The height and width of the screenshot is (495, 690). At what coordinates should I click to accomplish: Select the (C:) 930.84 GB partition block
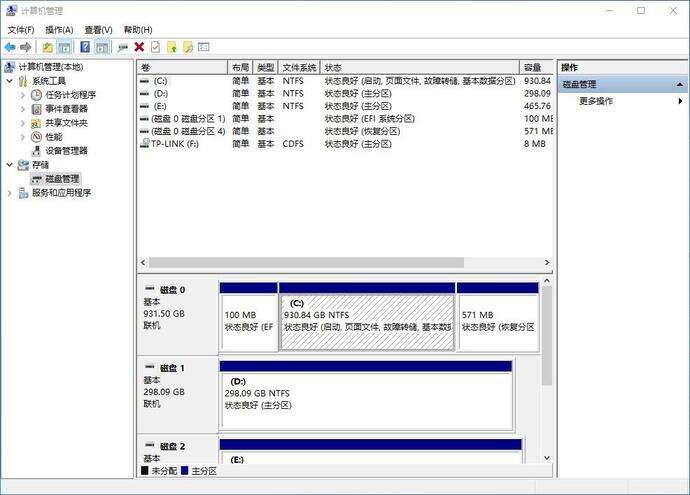point(367,317)
